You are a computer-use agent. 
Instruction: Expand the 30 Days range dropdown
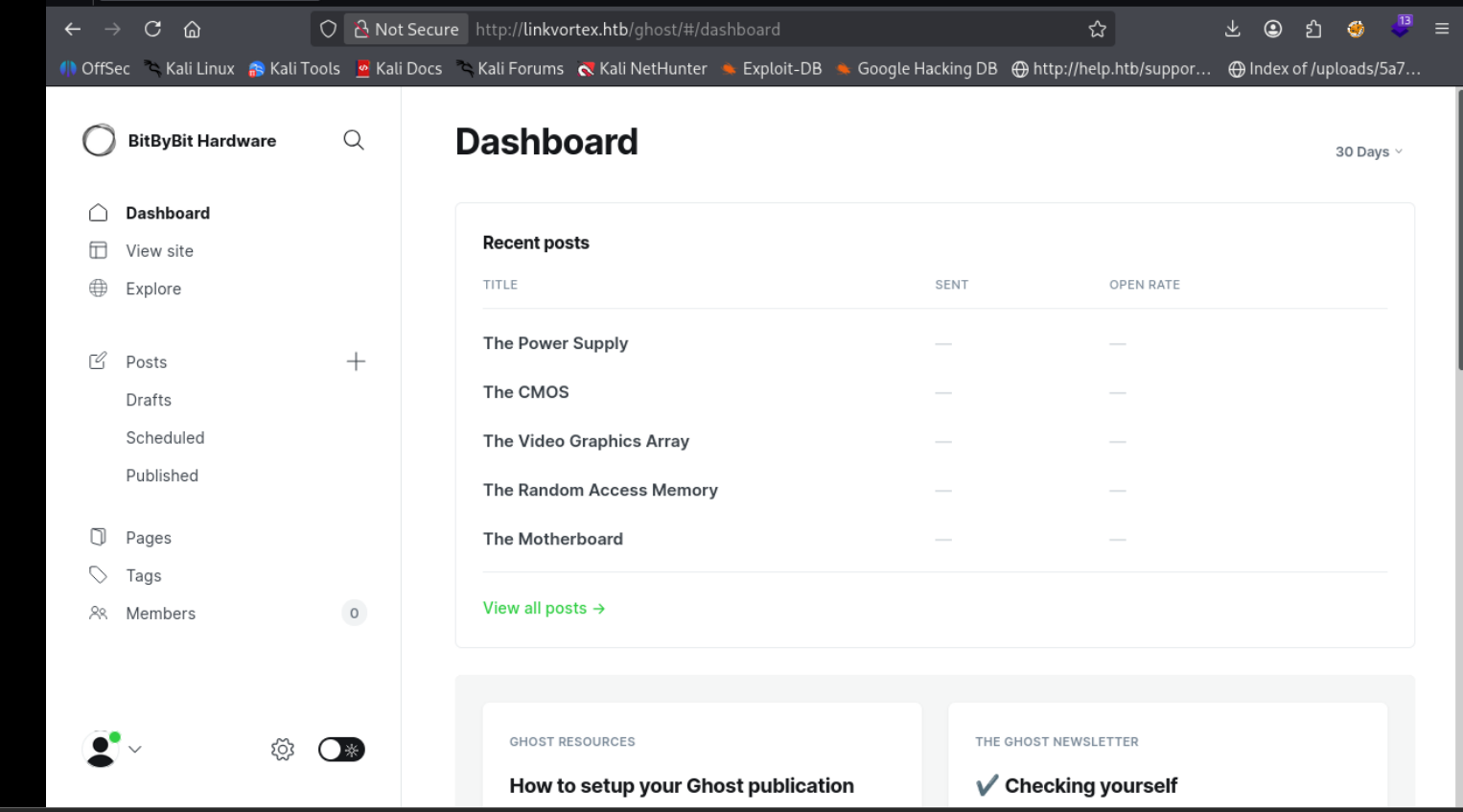click(x=1368, y=151)
